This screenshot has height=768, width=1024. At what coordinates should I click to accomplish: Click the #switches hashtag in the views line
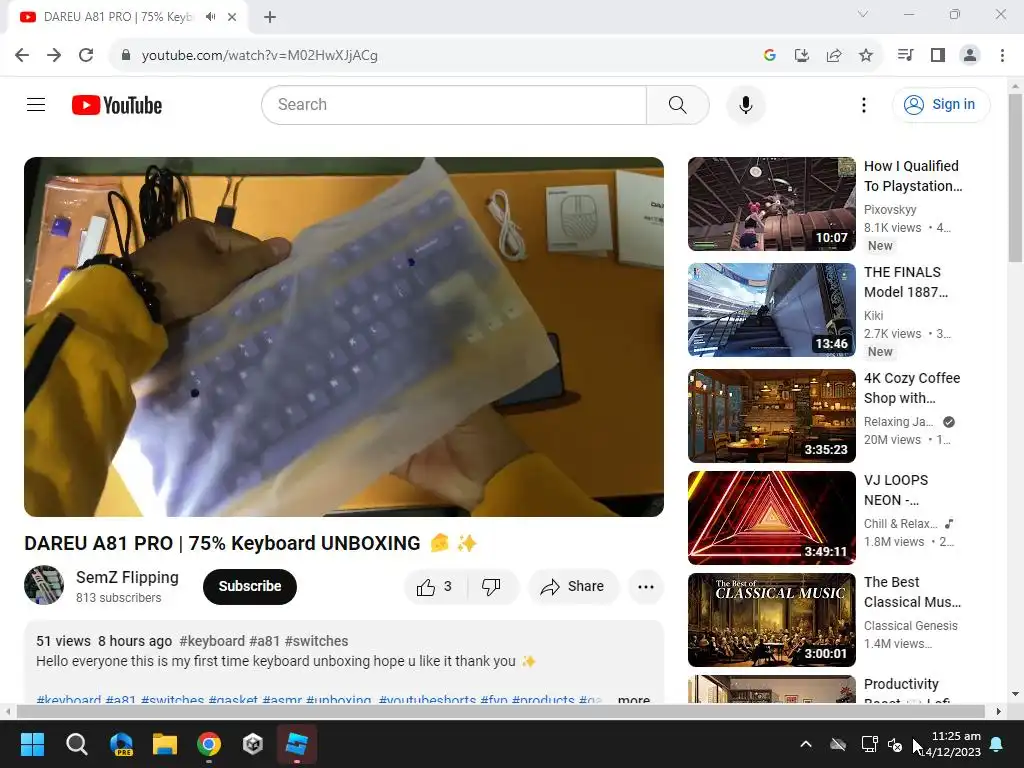coord(316,641)
